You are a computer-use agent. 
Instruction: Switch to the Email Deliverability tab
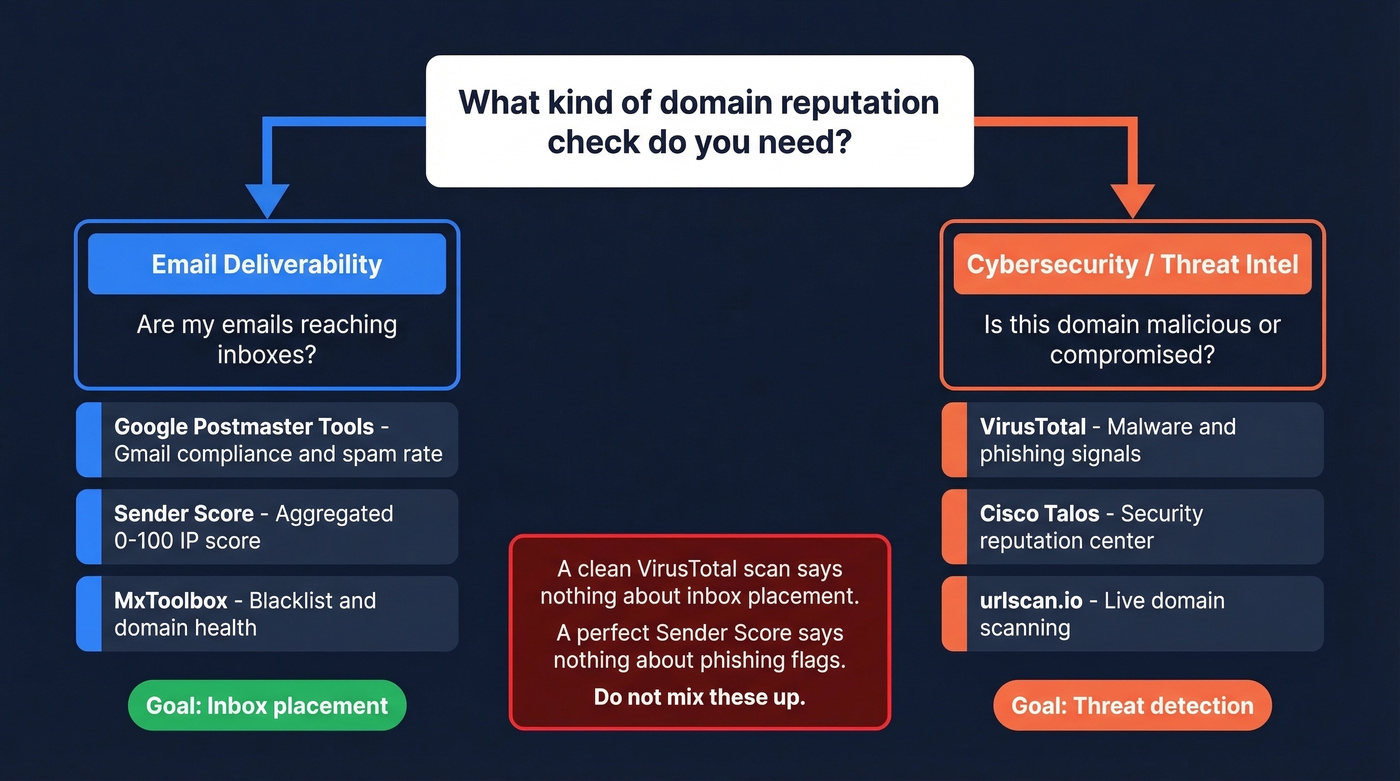(266, 263)
